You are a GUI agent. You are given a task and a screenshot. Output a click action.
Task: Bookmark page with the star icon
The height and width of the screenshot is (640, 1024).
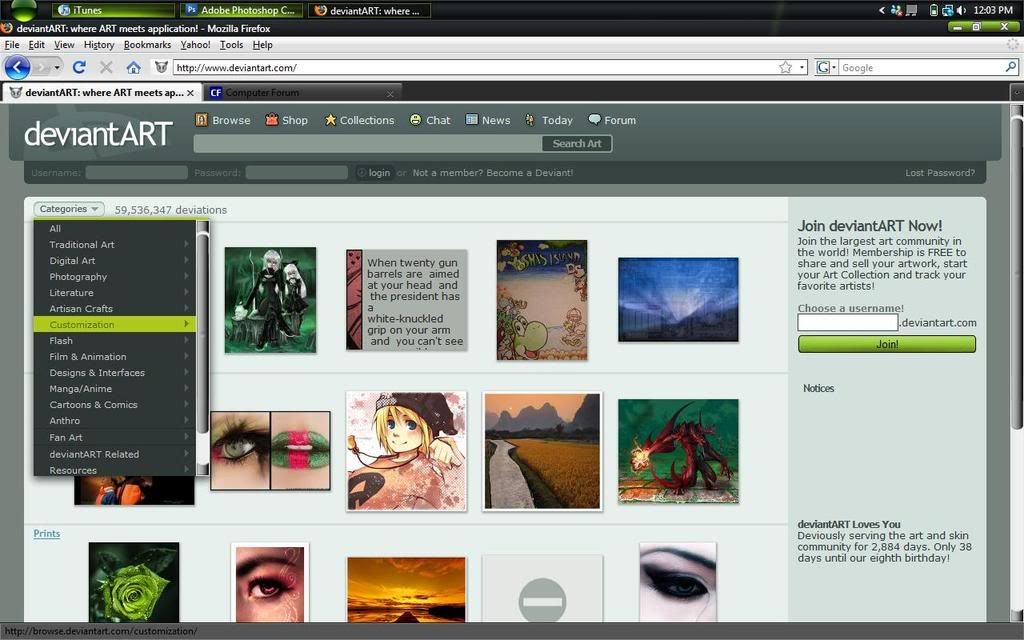[786, 67]
